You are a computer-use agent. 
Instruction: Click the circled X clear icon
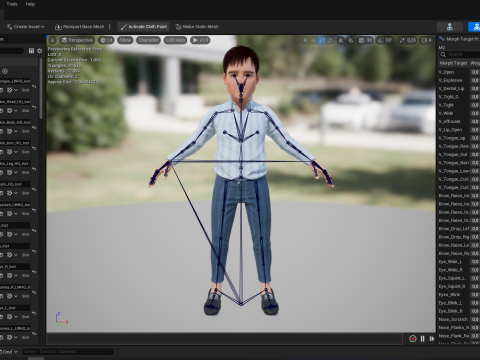coord(5,71)
